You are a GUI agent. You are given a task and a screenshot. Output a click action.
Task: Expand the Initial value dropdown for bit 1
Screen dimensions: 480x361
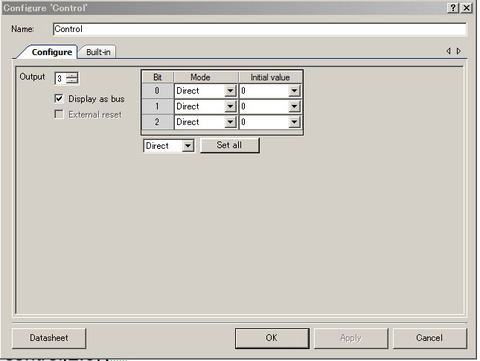coord(294,106)
